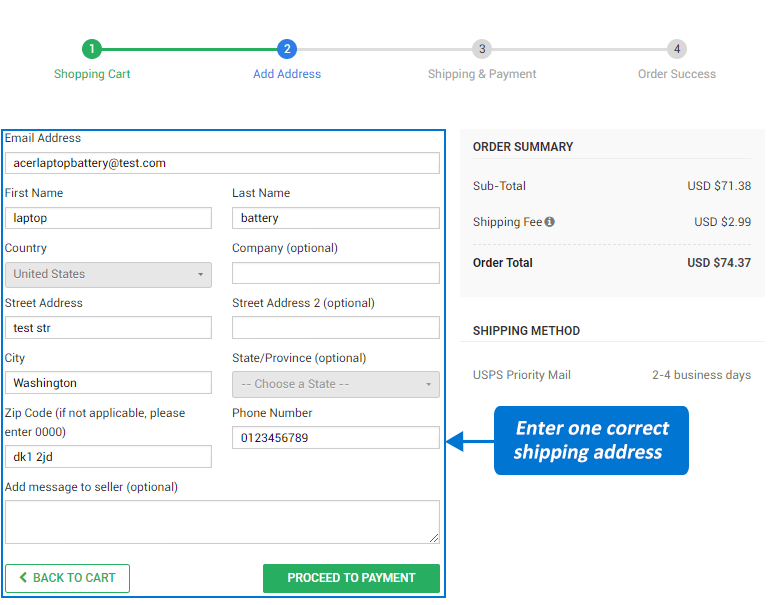Click step 4 Order Success circle
770x605 pixels.
[x=677, y=49]
